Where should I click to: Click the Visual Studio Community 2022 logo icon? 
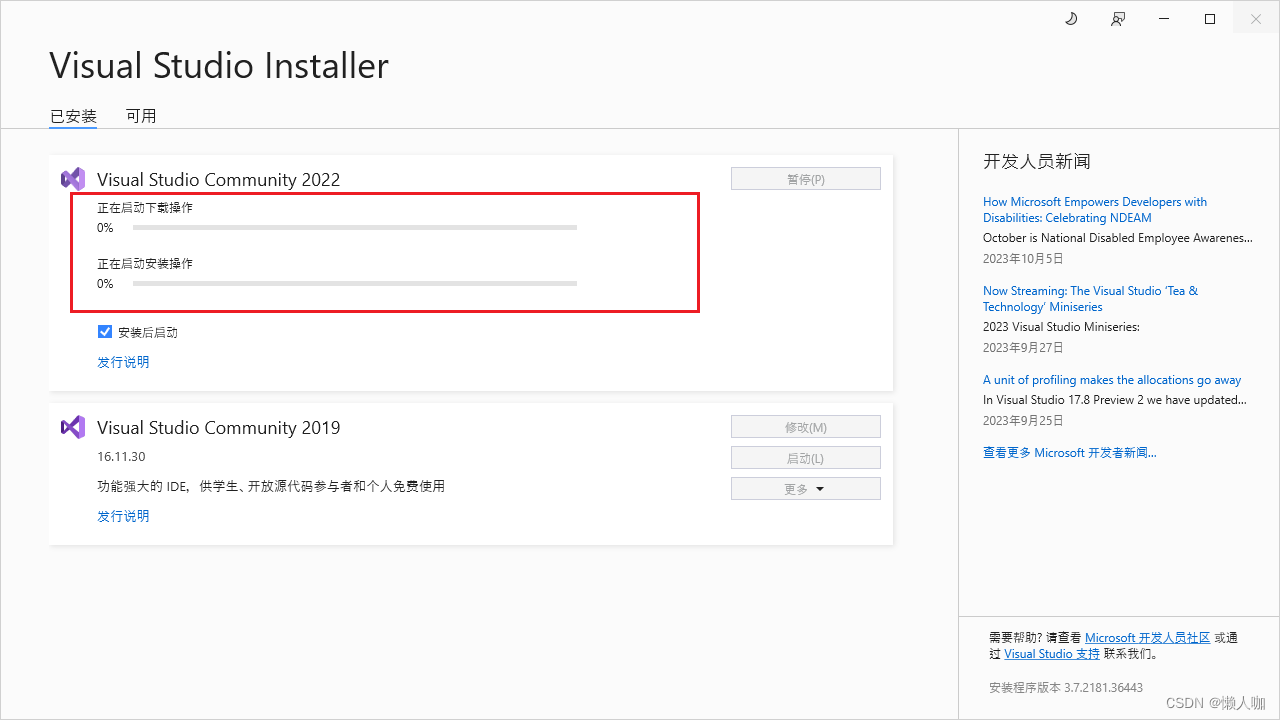[x=73, y=179]
